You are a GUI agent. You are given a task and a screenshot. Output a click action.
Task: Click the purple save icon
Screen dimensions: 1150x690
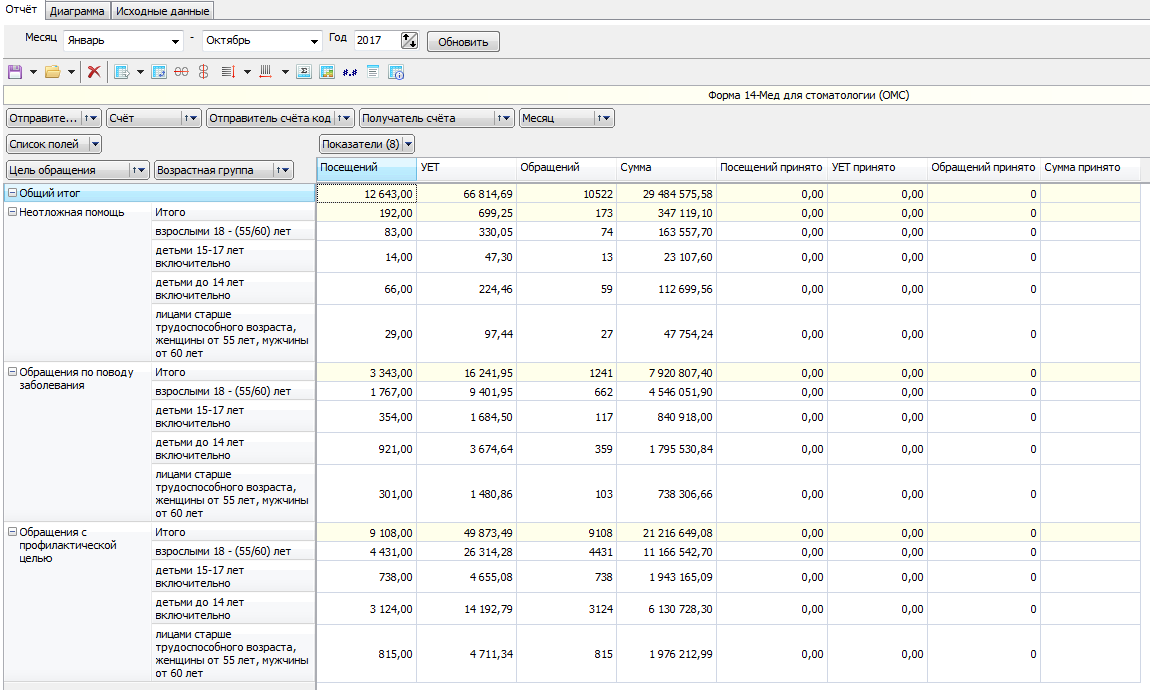(x=15, y=72)
